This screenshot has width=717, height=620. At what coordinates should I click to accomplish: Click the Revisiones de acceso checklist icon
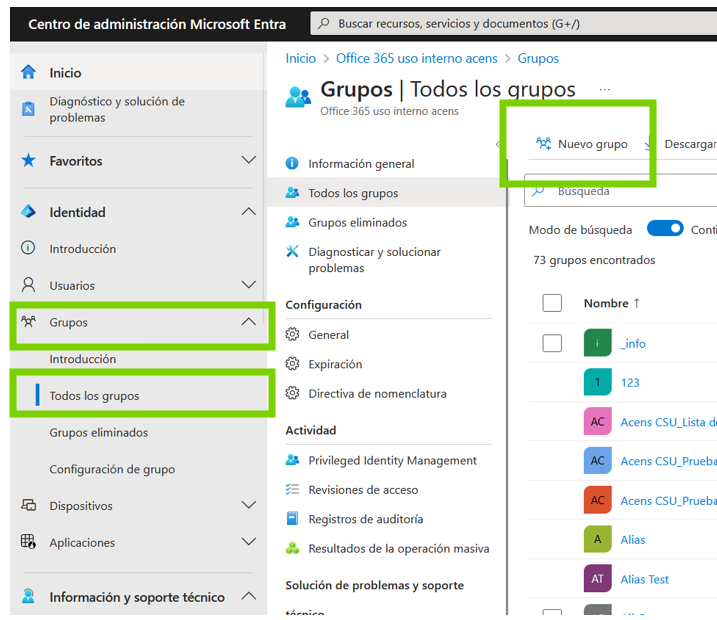coord(292,489)
